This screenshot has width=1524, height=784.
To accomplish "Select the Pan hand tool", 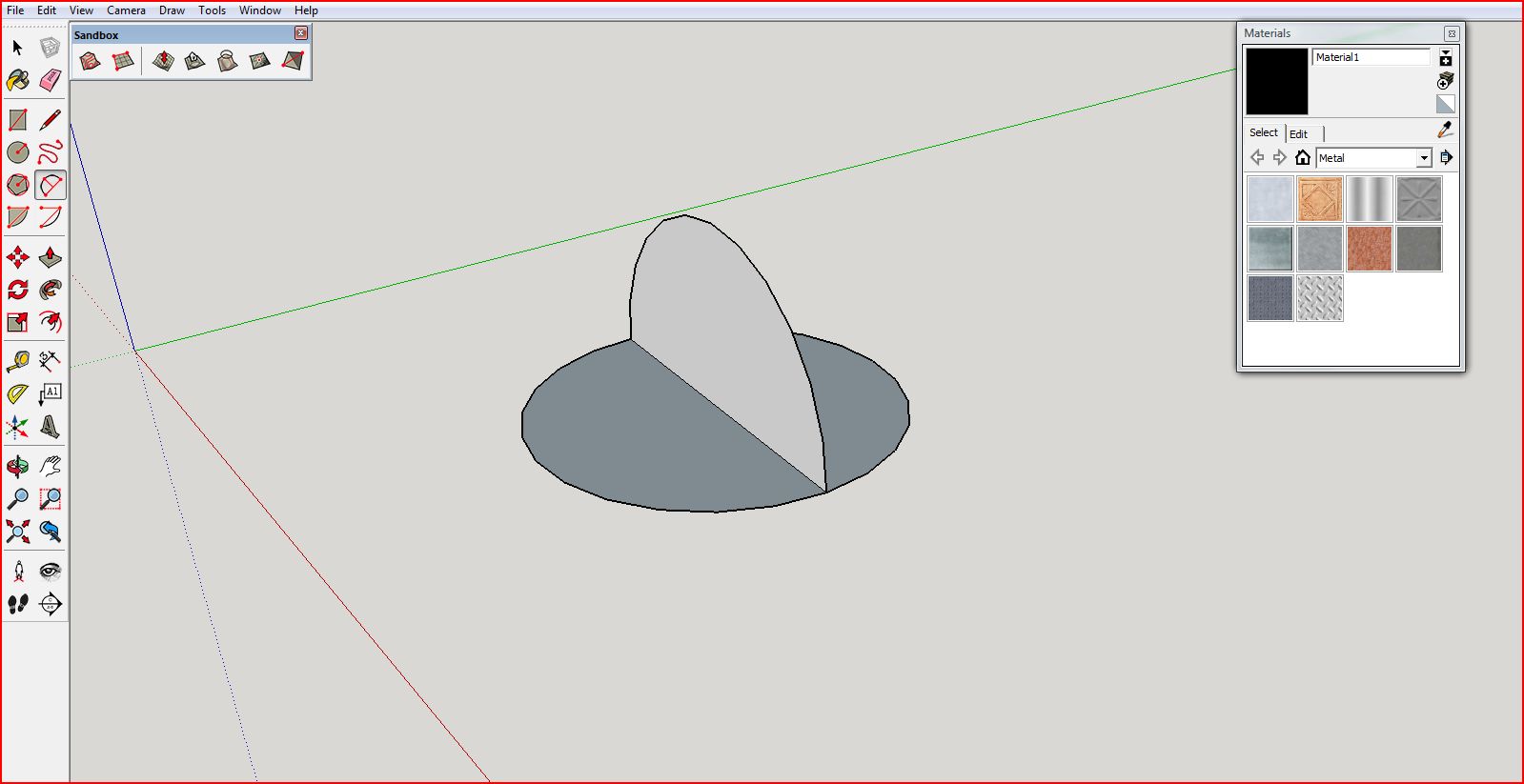I will point(50,467).
